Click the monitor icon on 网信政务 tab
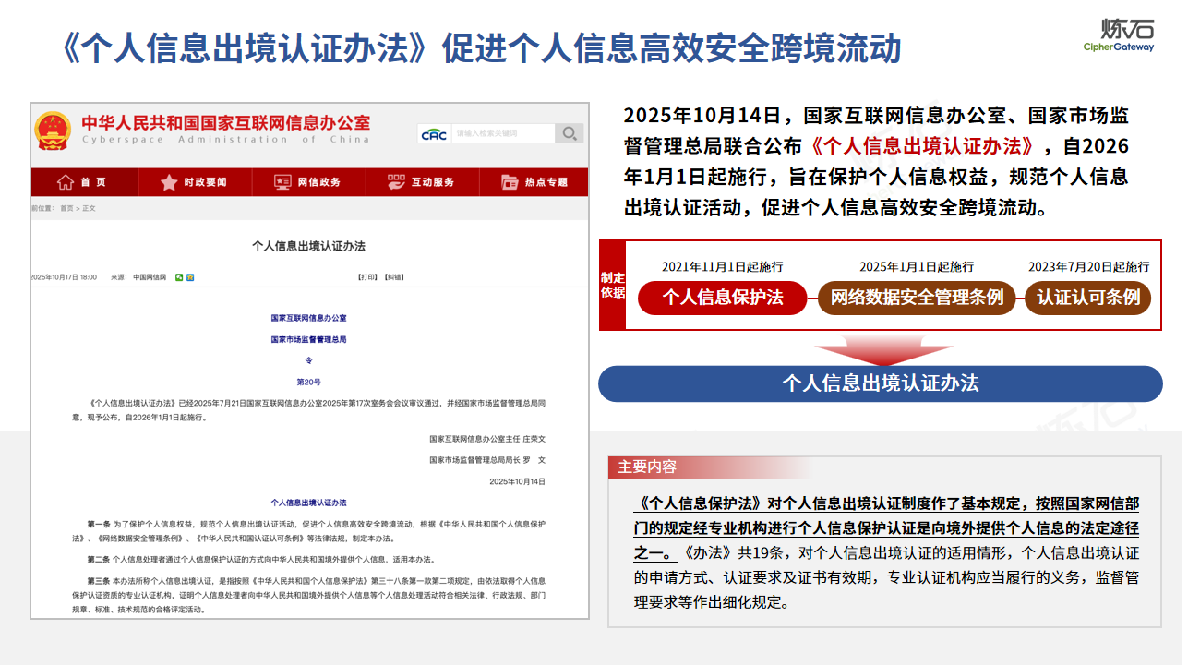 click(x=283, y=182)
